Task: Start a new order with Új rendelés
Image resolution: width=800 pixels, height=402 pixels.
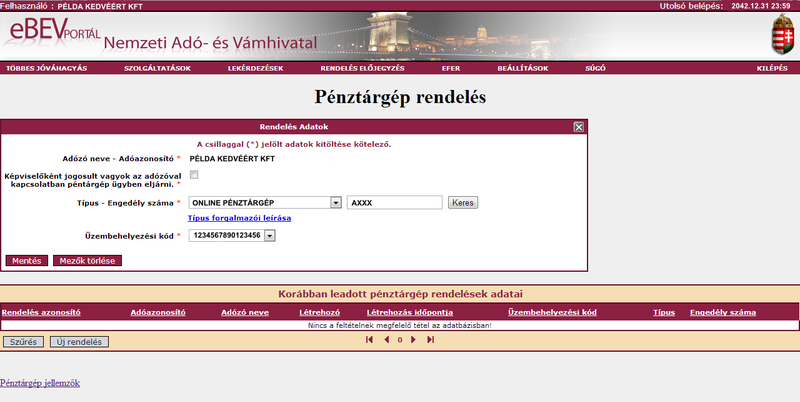Action: [79, 342]
